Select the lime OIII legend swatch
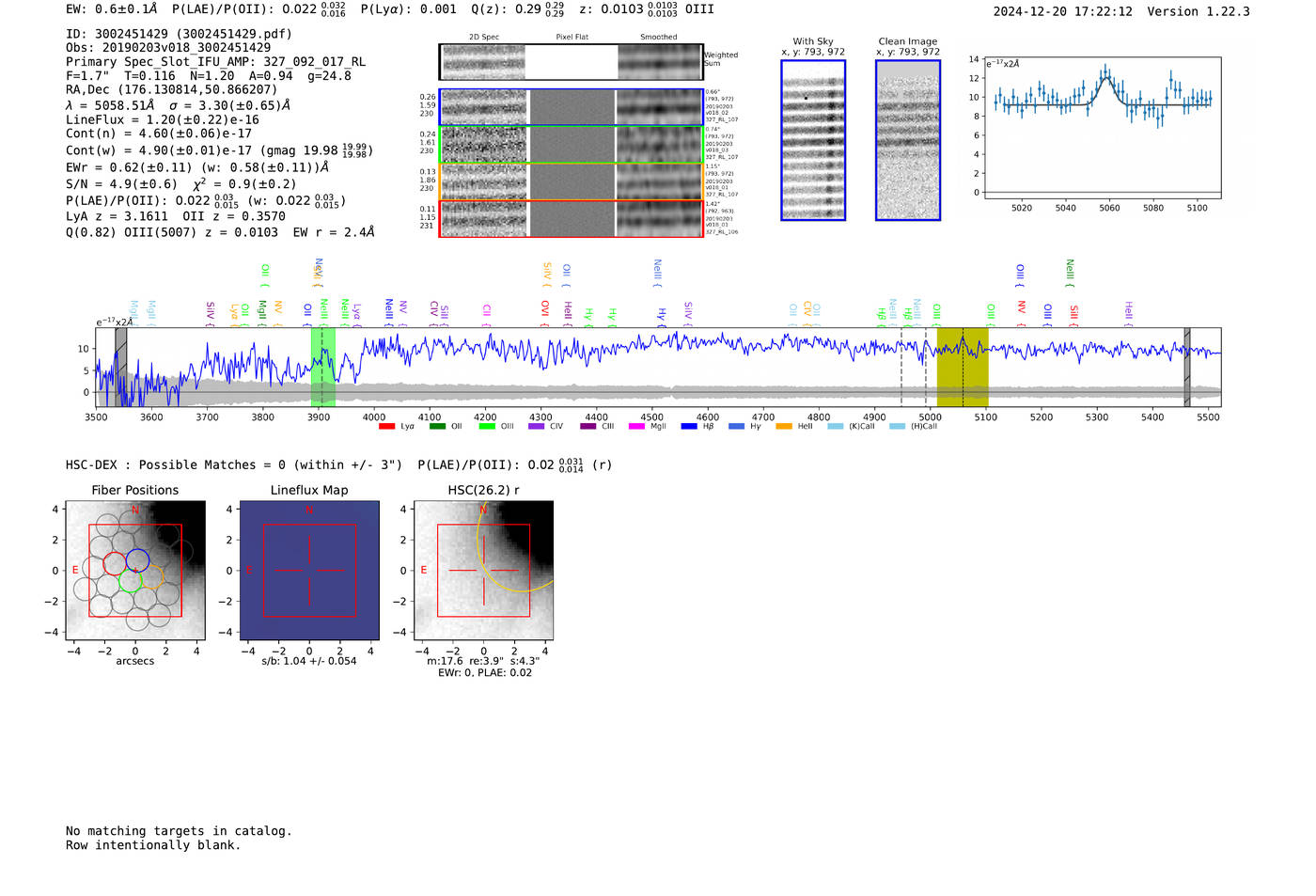This screenshot has height=896, width=1316. (x=487, y=427)
